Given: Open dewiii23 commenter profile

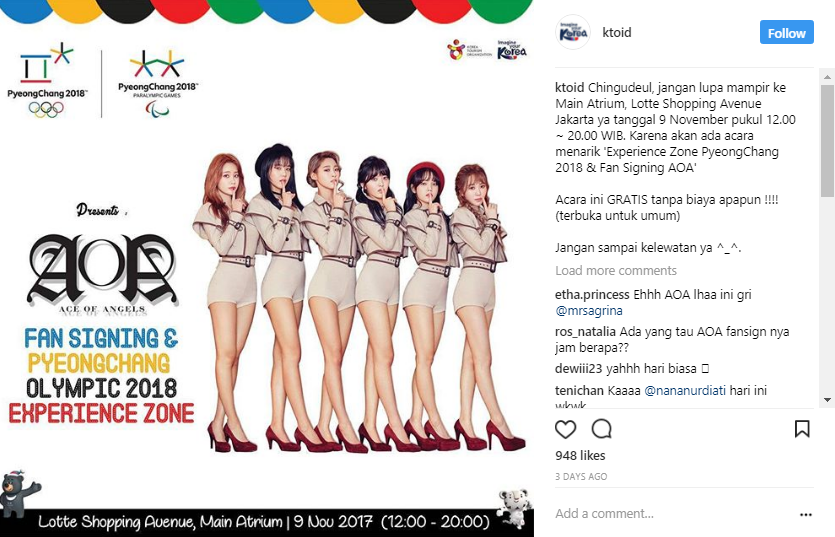Looking at the screenshot, I should (x=579, y=369).
